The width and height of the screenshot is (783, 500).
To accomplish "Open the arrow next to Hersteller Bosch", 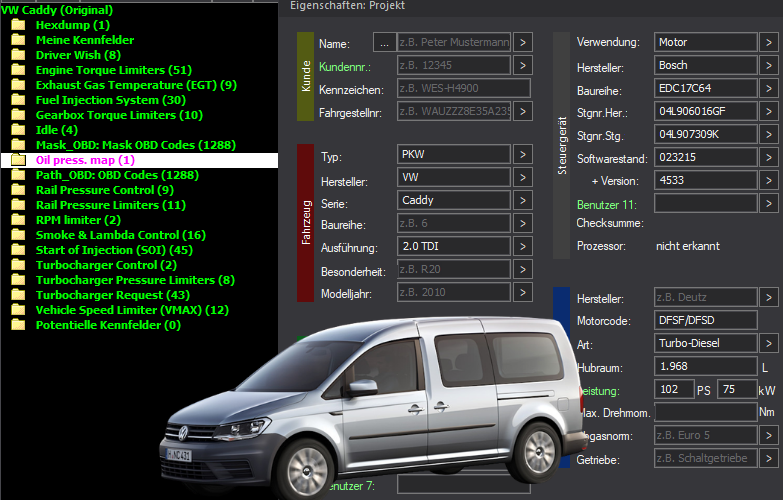I will 769,65.
